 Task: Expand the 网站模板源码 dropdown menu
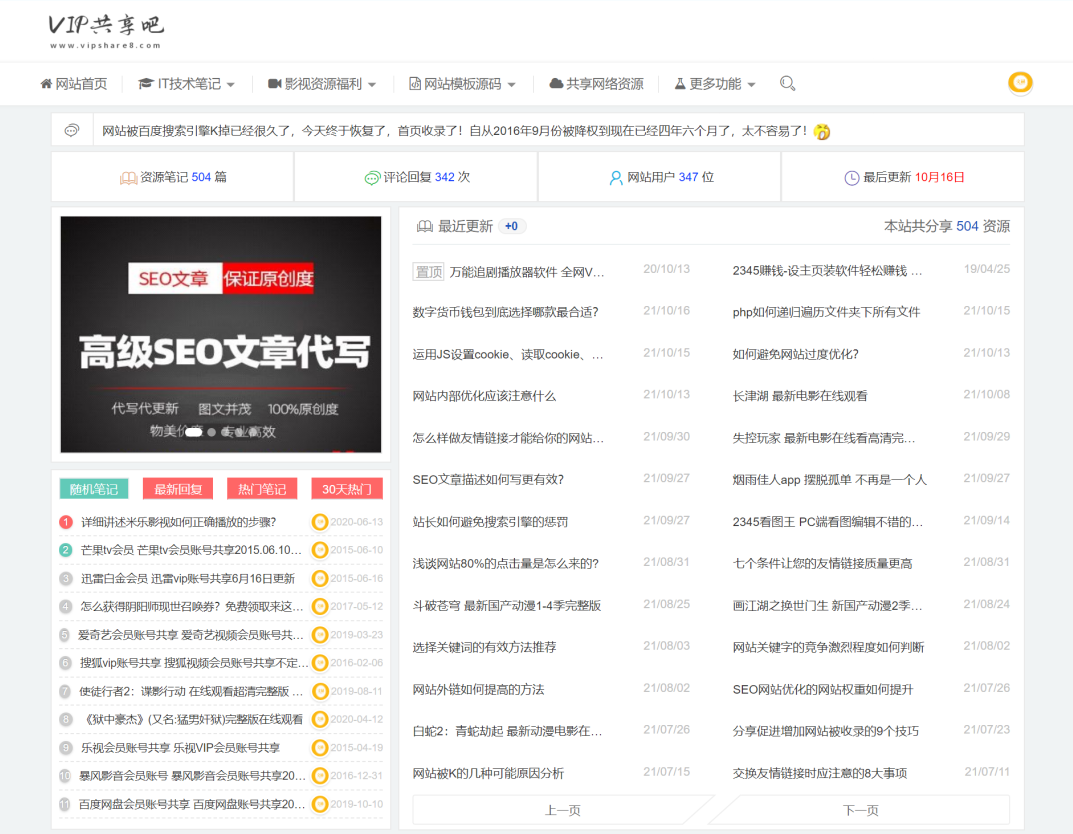tap(462, 84)
